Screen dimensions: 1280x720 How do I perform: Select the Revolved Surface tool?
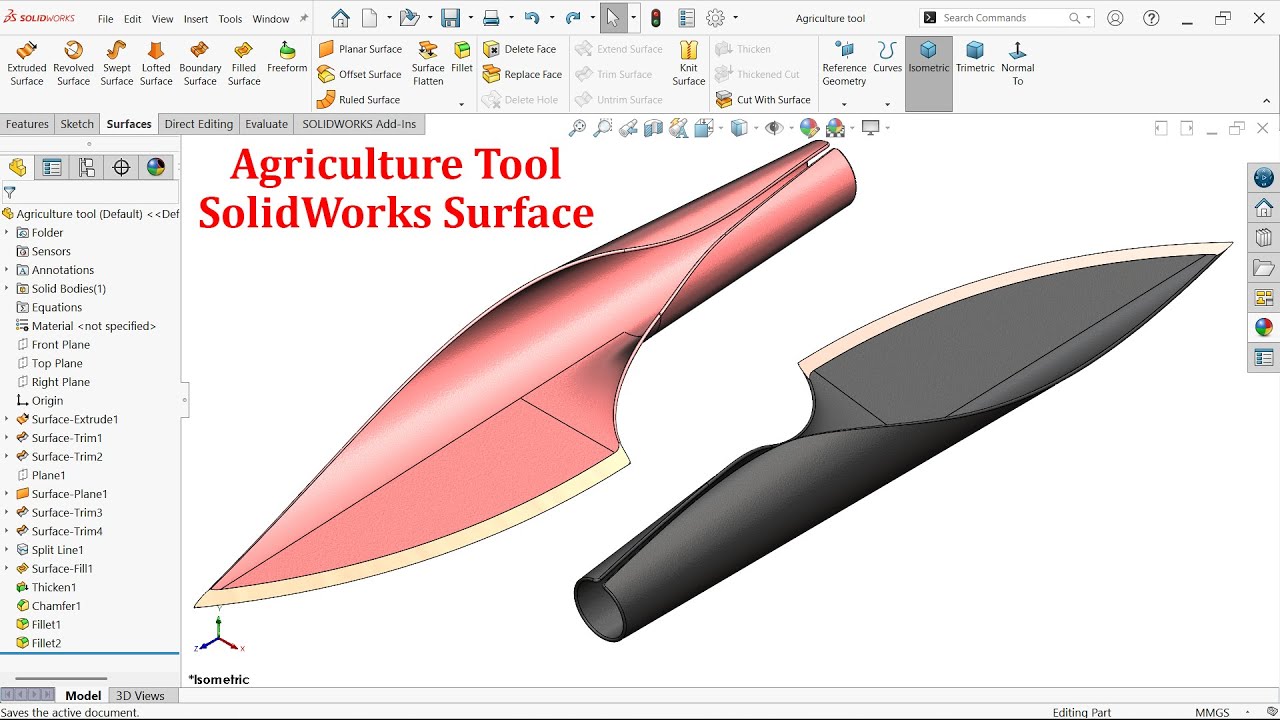coord(73,63)
